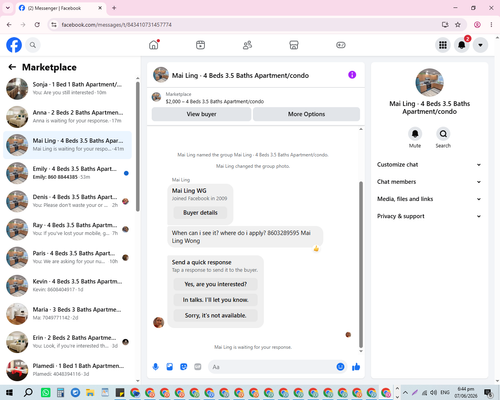Open the Kevin 4 Beds 3.5 Baths conversation
500x400 pixels.
tap(68, 286)
